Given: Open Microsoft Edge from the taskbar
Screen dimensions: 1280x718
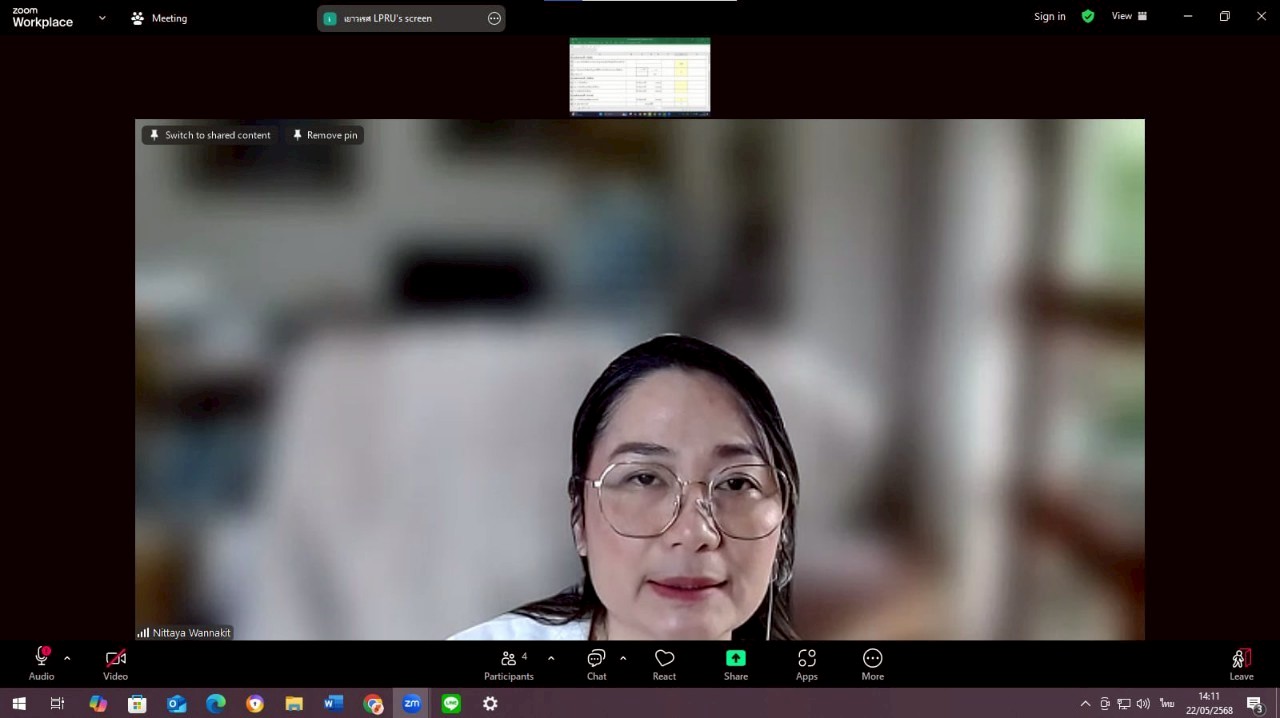Looking at the screenshot, I should pos(216,704).
